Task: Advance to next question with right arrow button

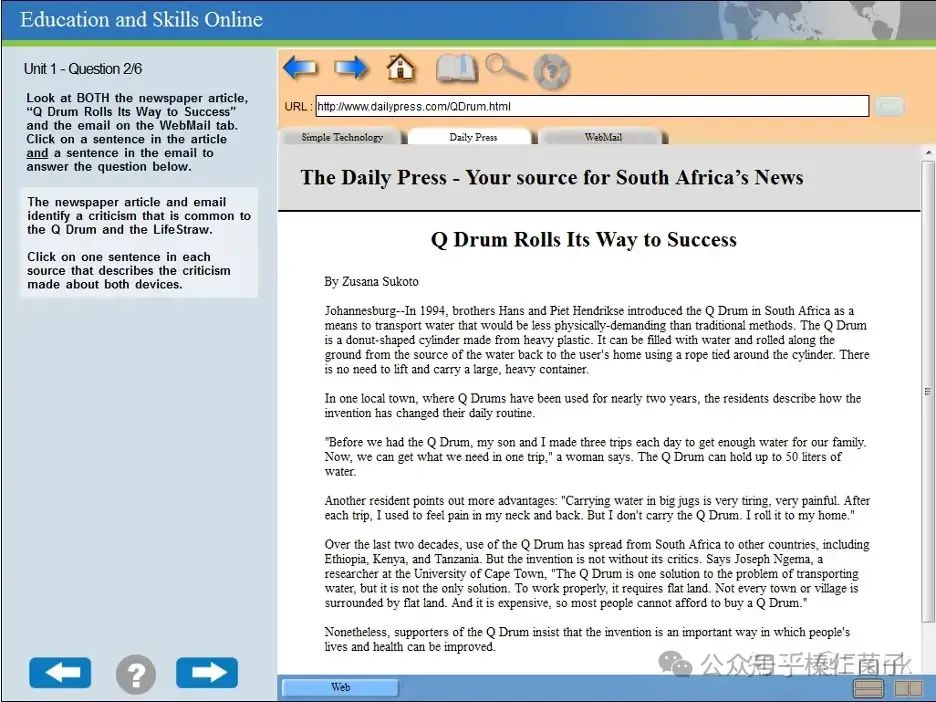Action: click(207, 673)
